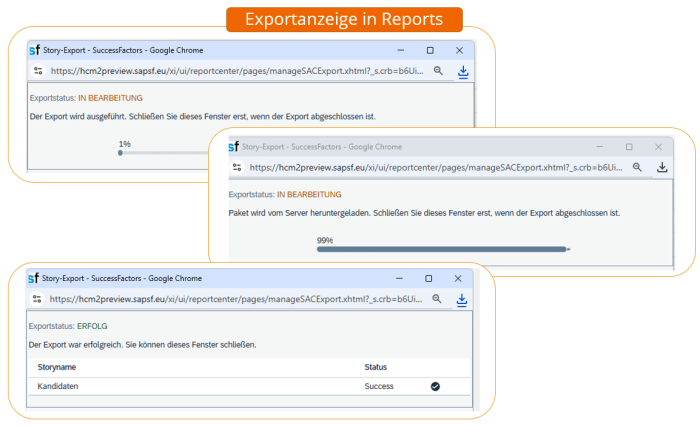Close the ERFOLG export window
This screenshot has height=426, width=700.
(x=458, y=279)
